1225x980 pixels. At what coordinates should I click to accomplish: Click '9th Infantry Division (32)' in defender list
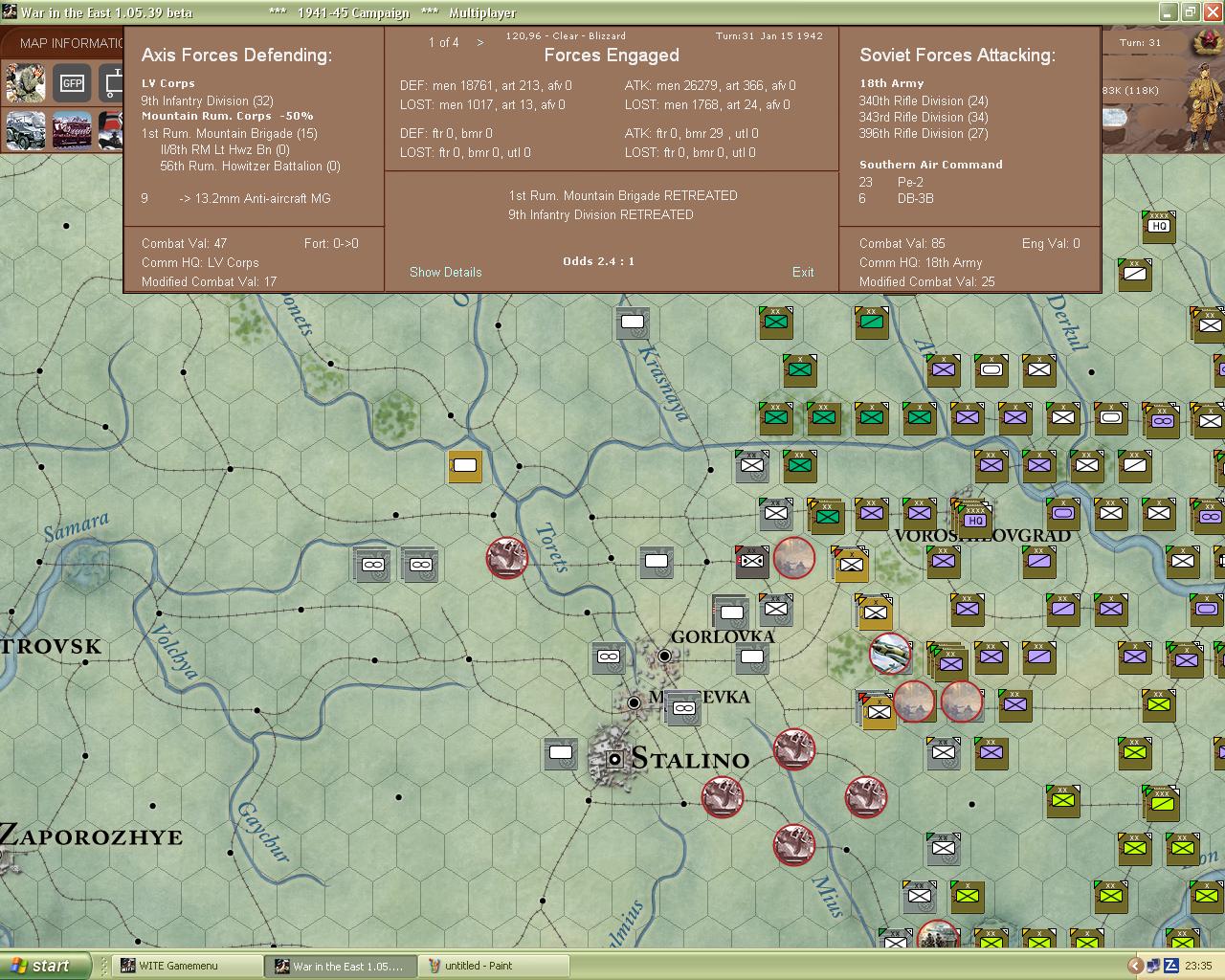point(208,100)
